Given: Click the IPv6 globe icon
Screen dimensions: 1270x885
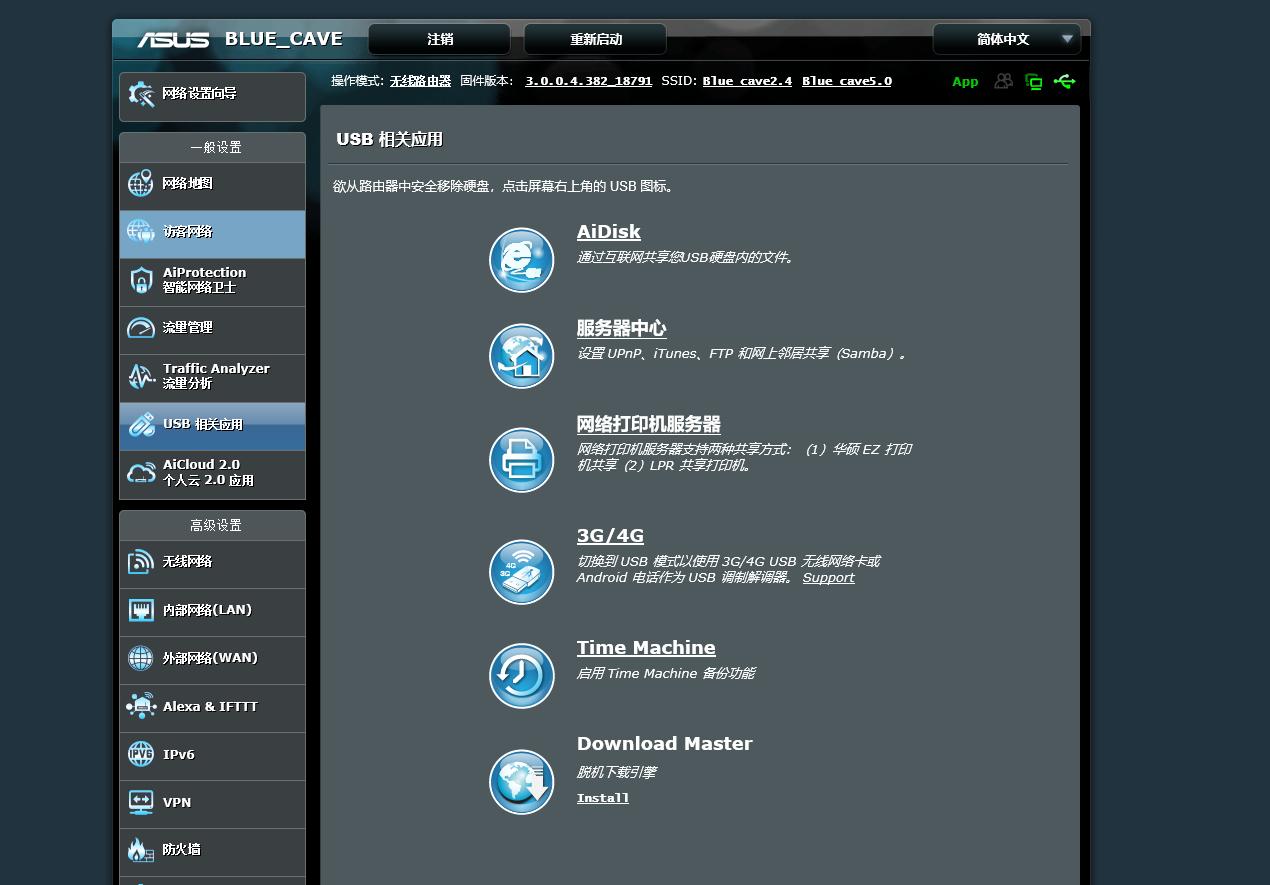Looking at the screenshot, I should coord(141,754).
